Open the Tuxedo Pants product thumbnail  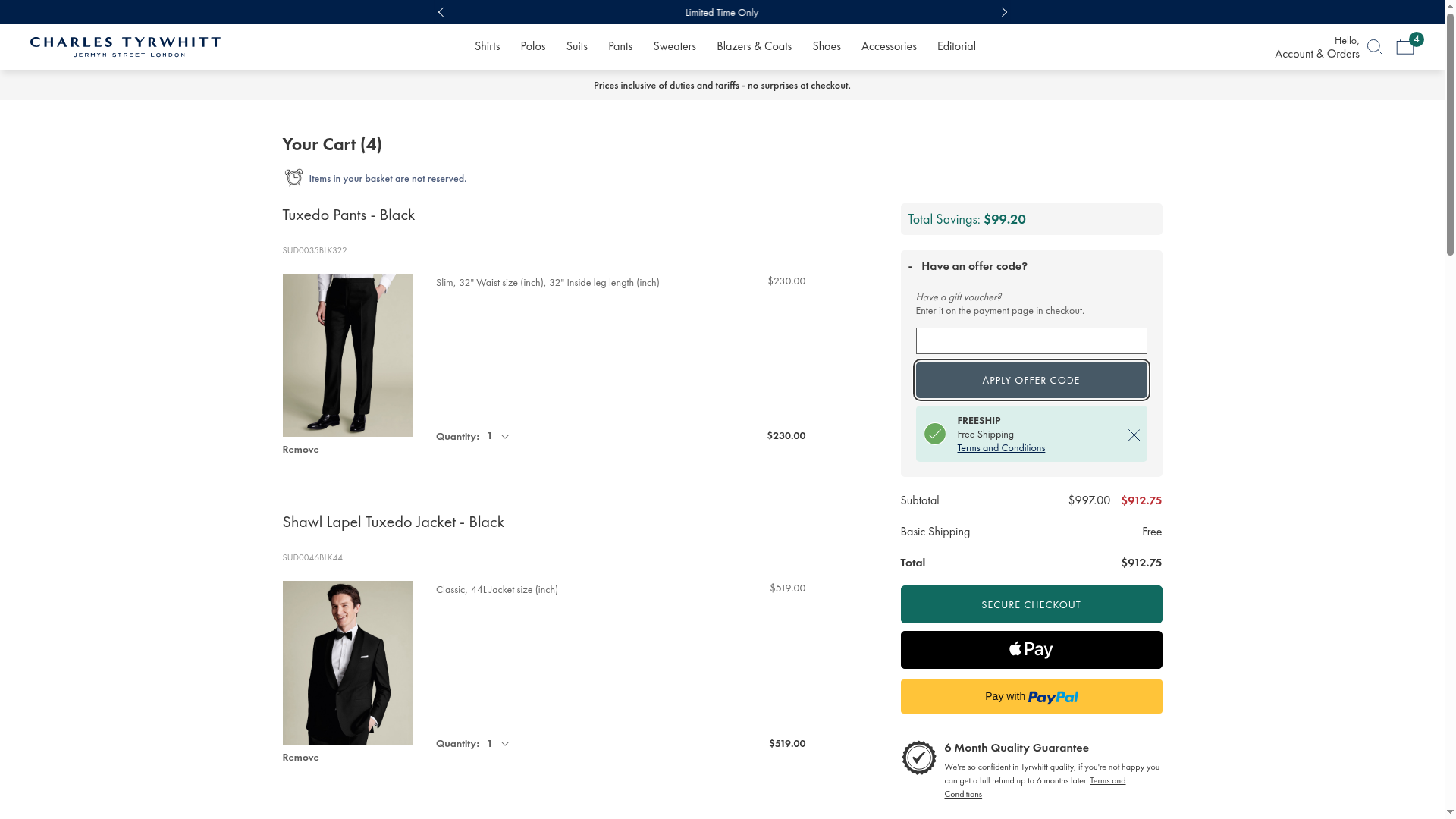click(347, 355)
